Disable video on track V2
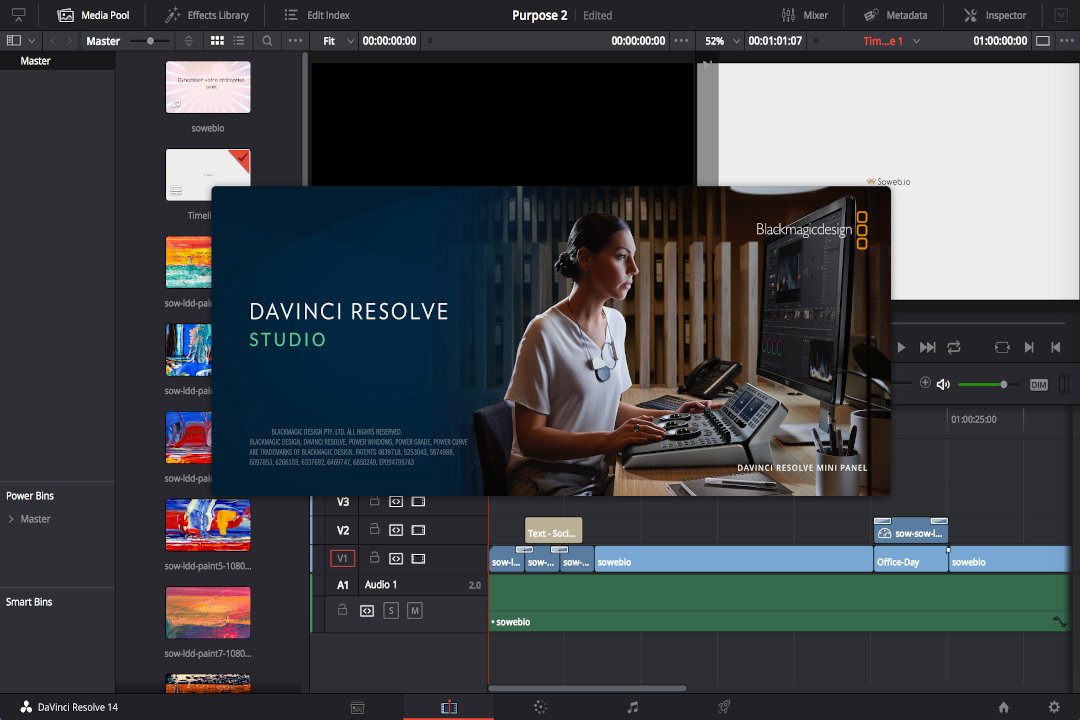 pyautogui.click(x=418, y=530)
